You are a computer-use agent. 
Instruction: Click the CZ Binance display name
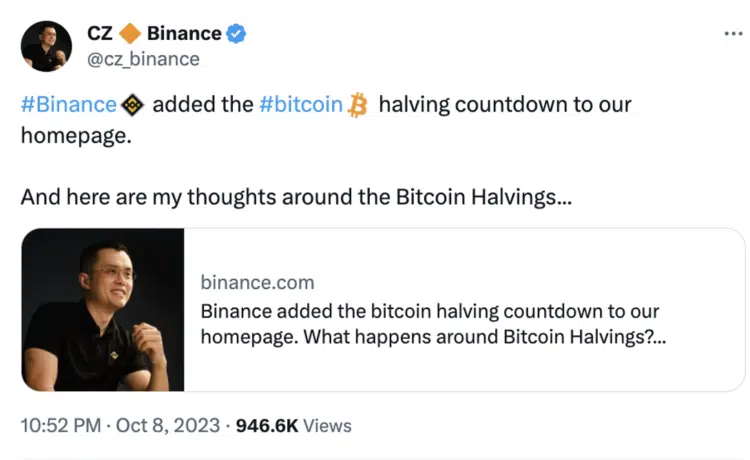click(x=154, y=33)
